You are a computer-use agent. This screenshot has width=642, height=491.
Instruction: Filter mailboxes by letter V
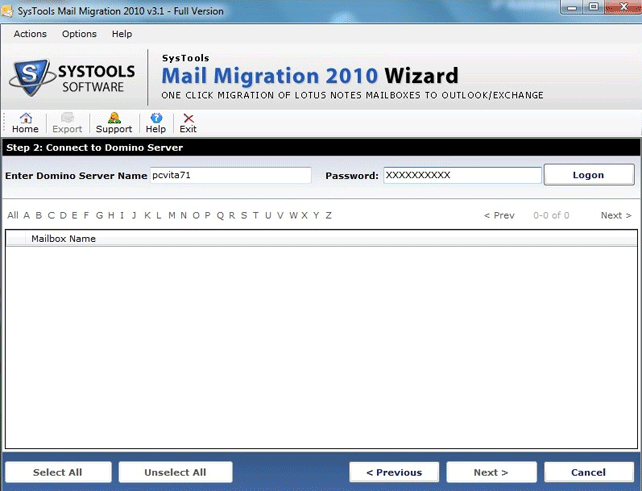(280, 215)
